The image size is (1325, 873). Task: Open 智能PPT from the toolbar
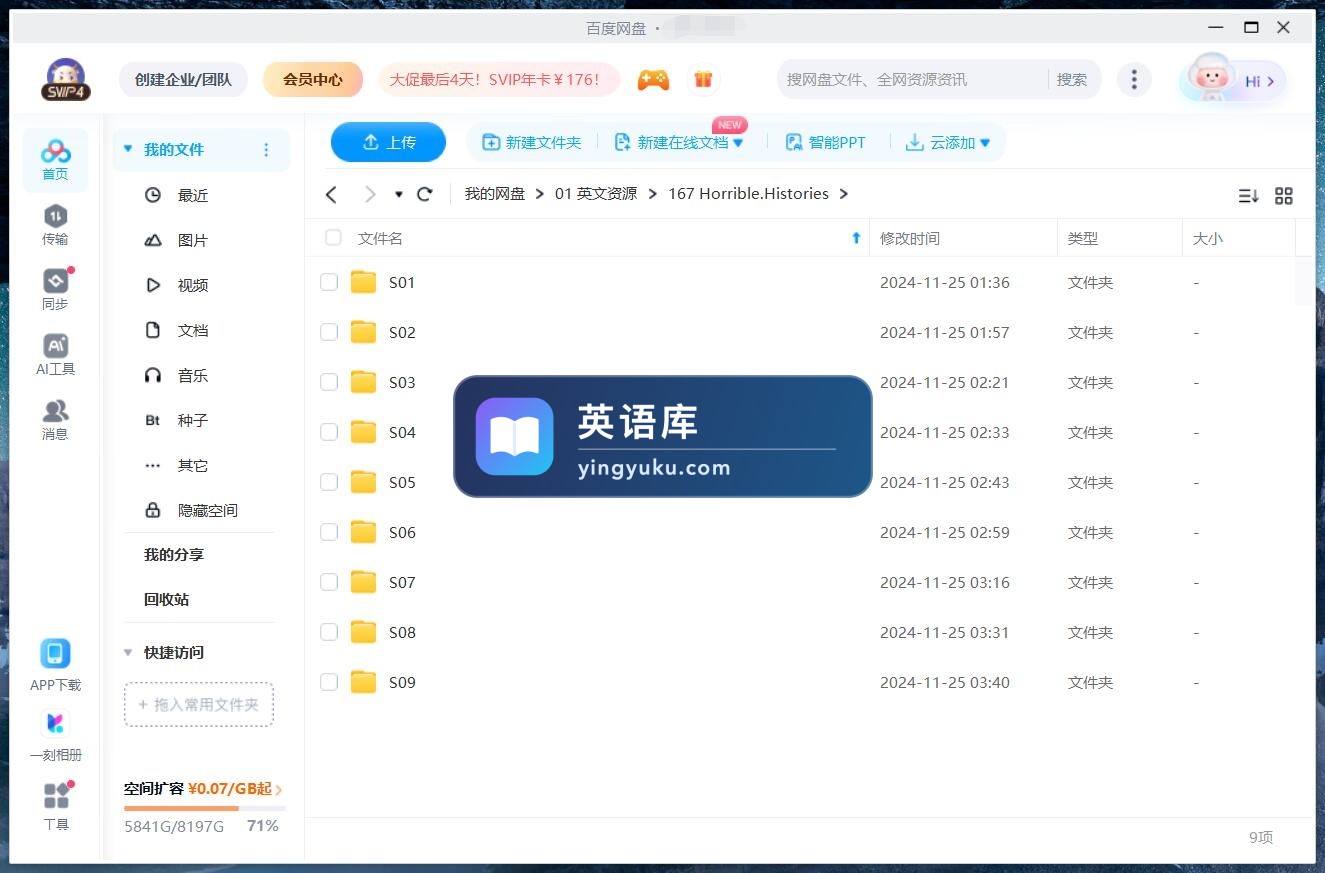(x=825, y=143)
